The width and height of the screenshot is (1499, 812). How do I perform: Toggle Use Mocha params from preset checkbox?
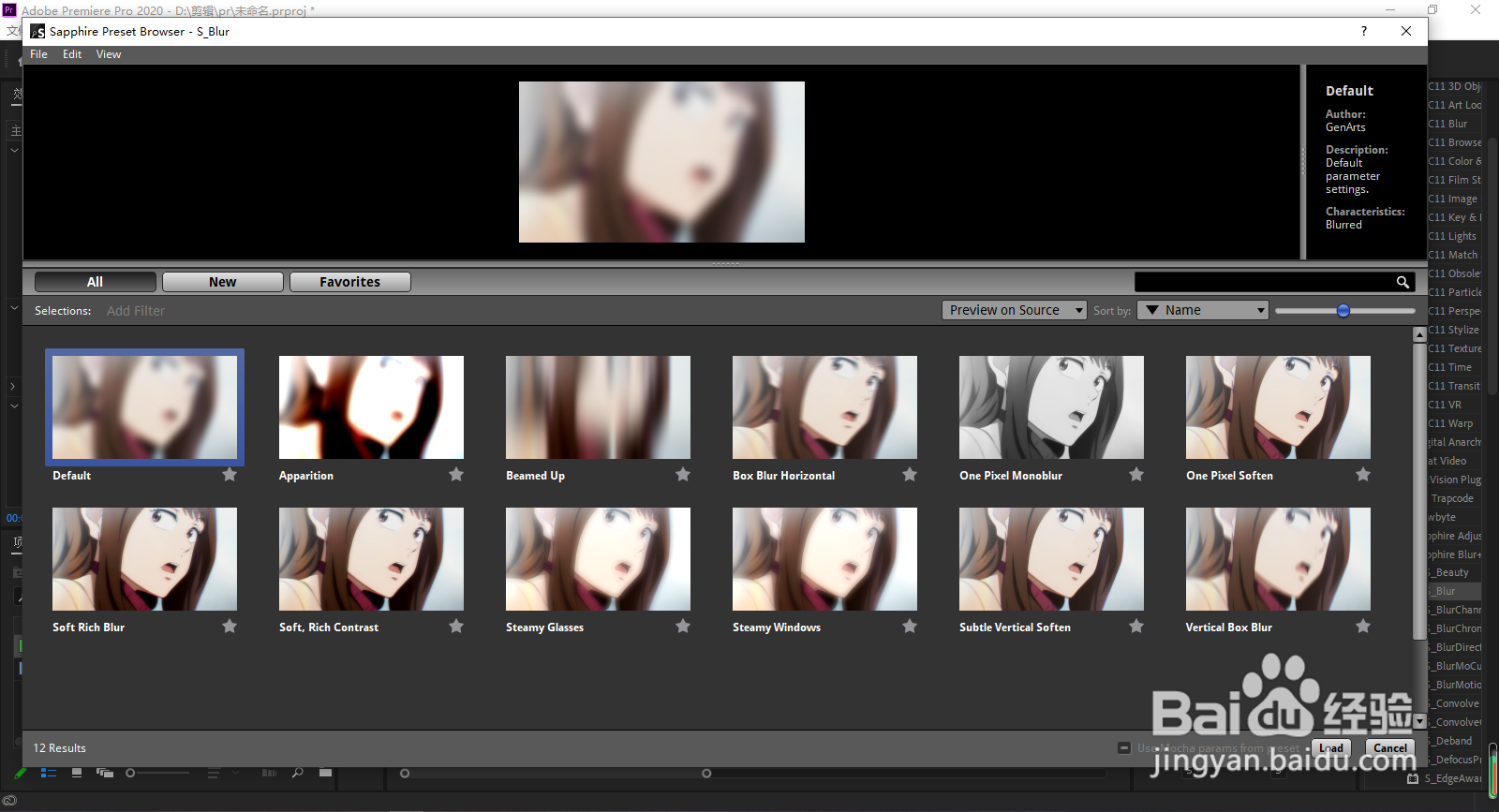tap(1124, 748)
